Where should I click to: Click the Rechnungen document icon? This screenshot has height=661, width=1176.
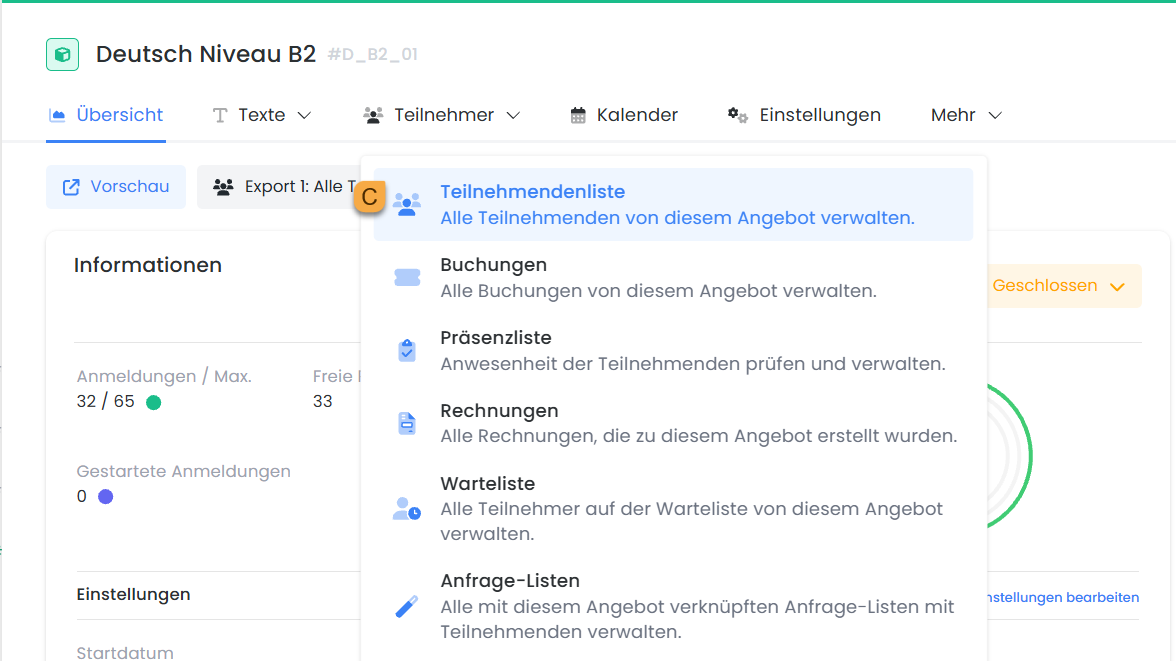(x=406, y=424)
